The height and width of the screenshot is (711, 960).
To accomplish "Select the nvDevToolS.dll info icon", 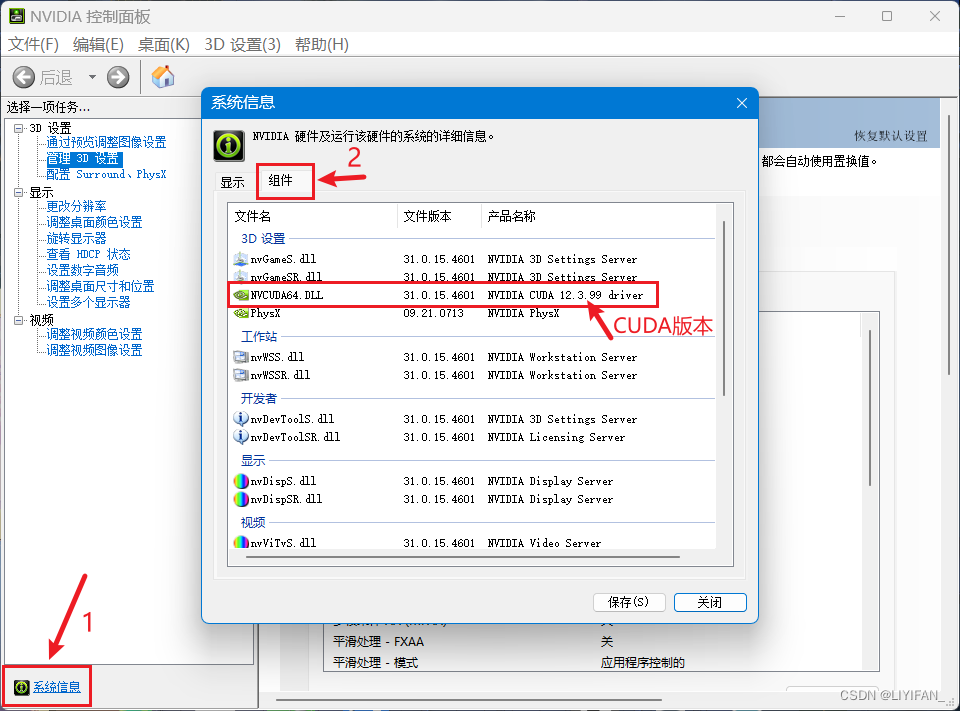I will [x=241, y=419].
